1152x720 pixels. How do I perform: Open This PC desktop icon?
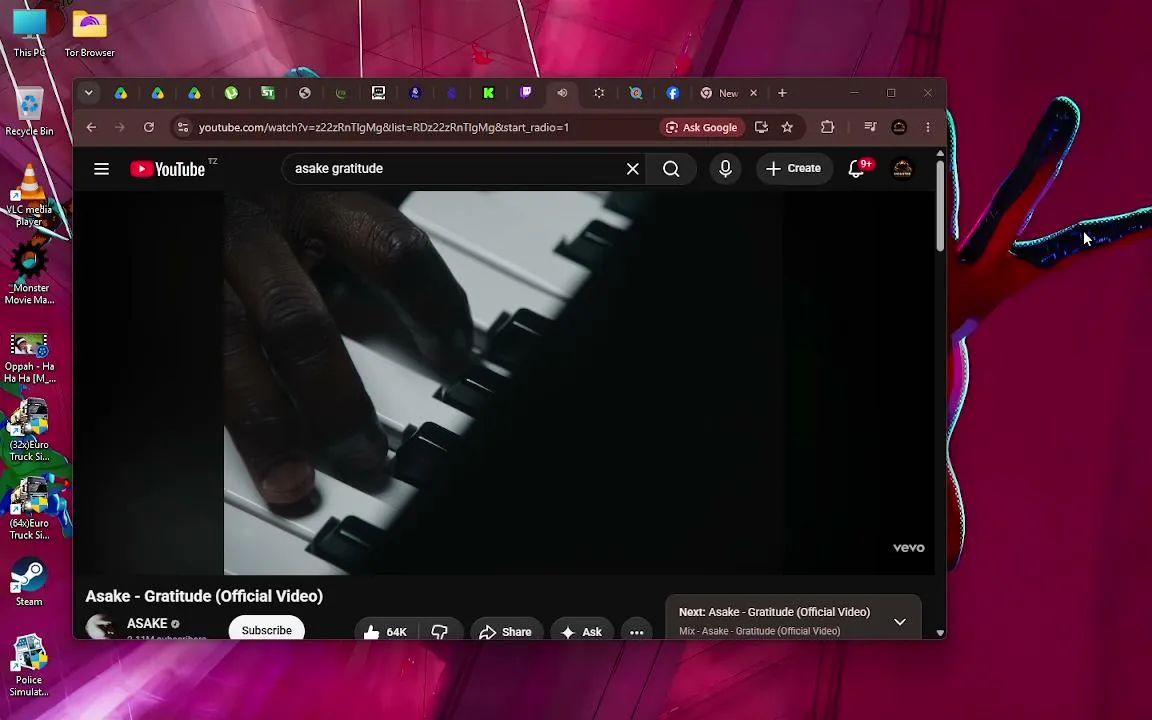[x=29, y=33]
